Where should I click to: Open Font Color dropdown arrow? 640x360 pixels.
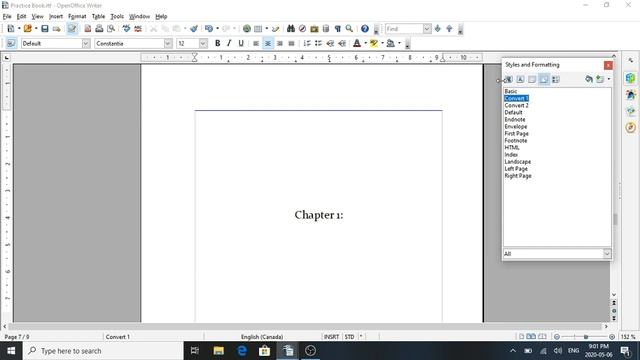[365, 43]
